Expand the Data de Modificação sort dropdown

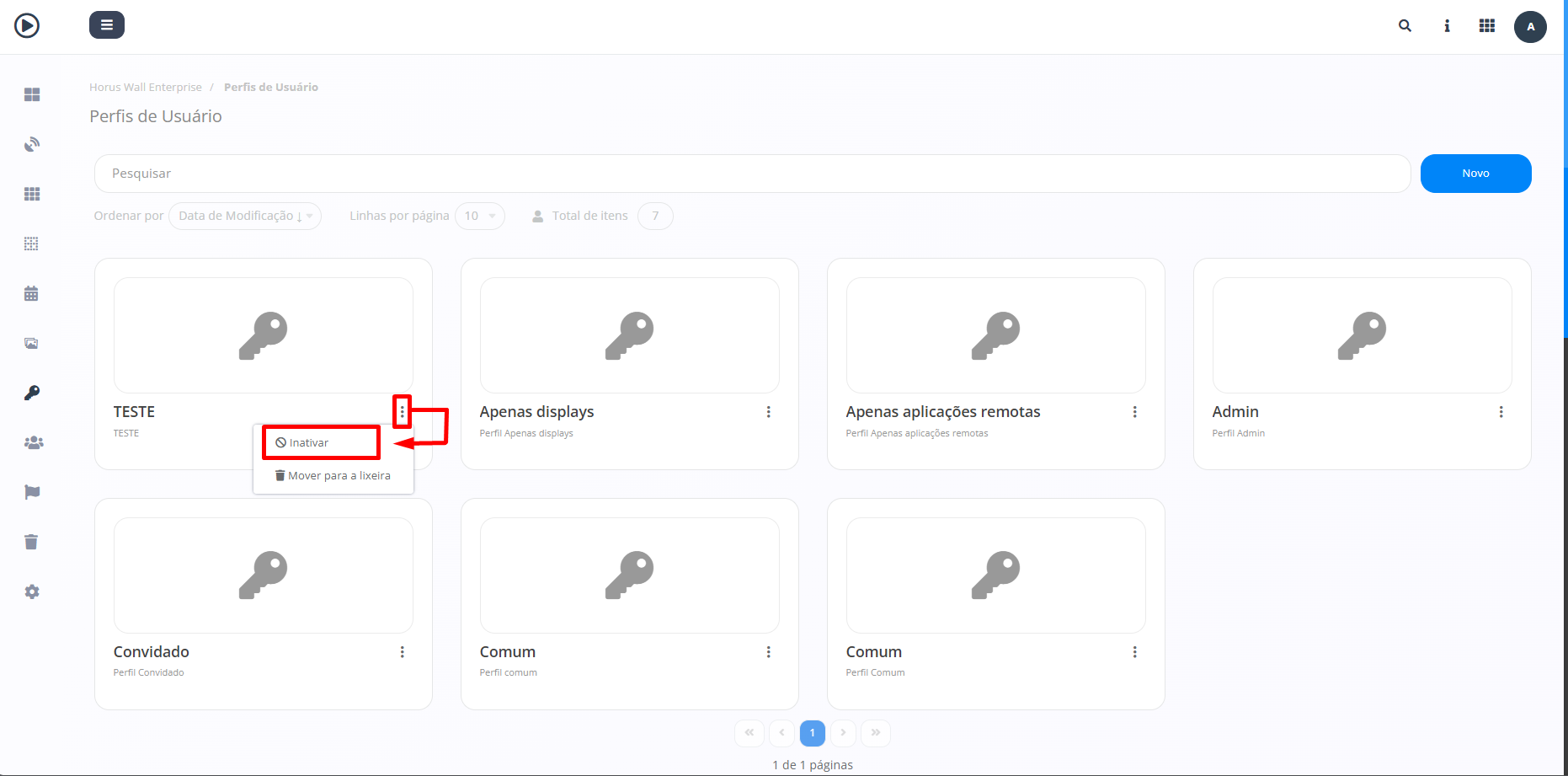(244, 216)
